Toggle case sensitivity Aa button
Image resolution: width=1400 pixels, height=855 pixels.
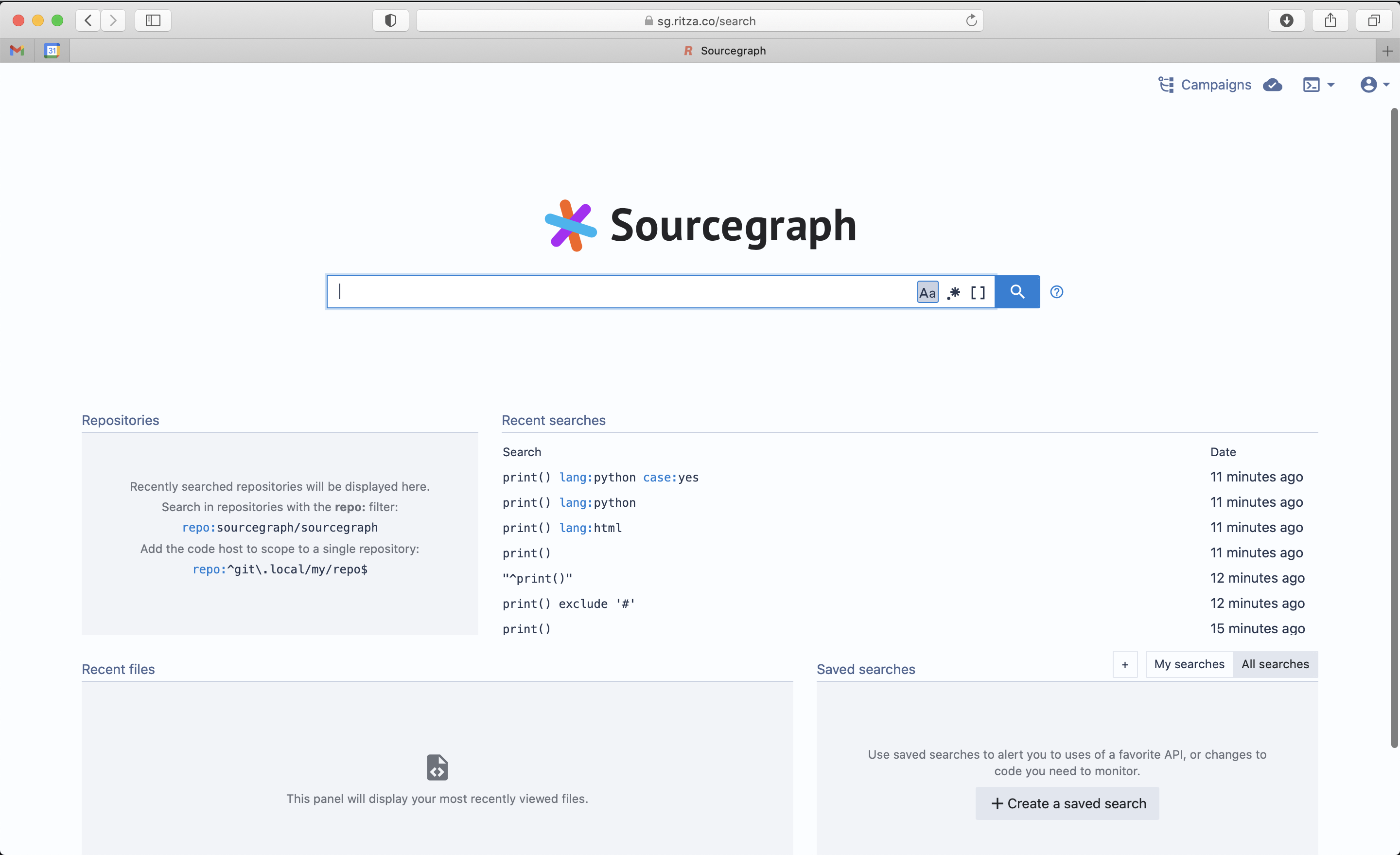point(927,292)
